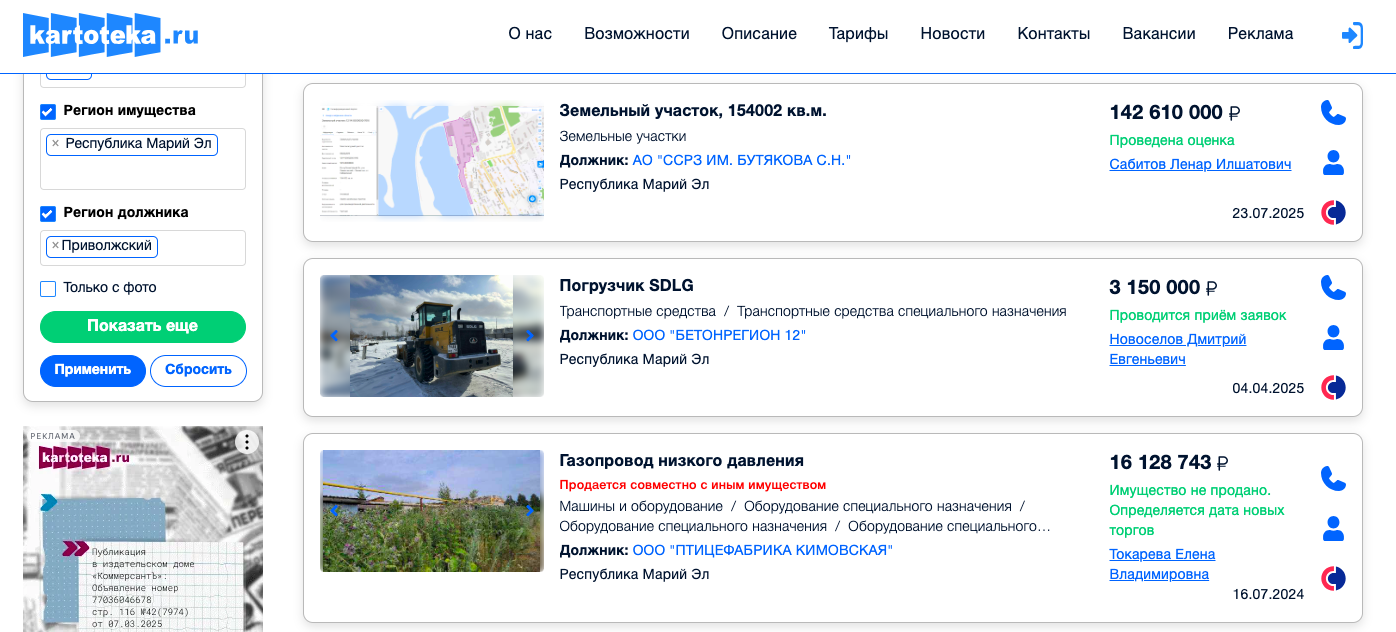Enable the Только с фото checkbox
This screenshot has height=632, width=1396.
point(48,288)
